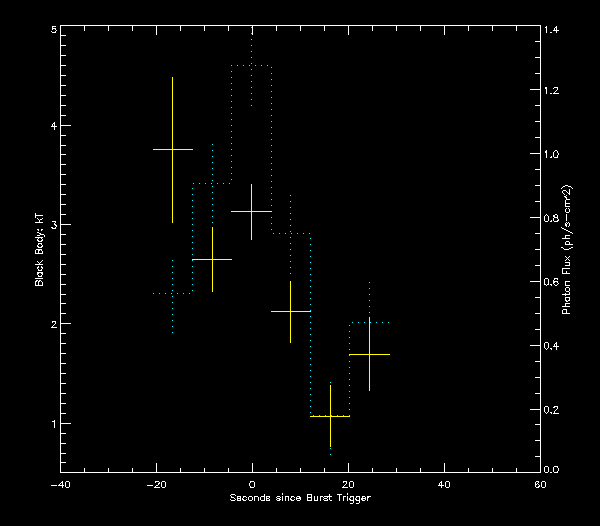600x526 pixels.
Task: Click the lowest yellow data point near kT 1
Action: (330, 415)
